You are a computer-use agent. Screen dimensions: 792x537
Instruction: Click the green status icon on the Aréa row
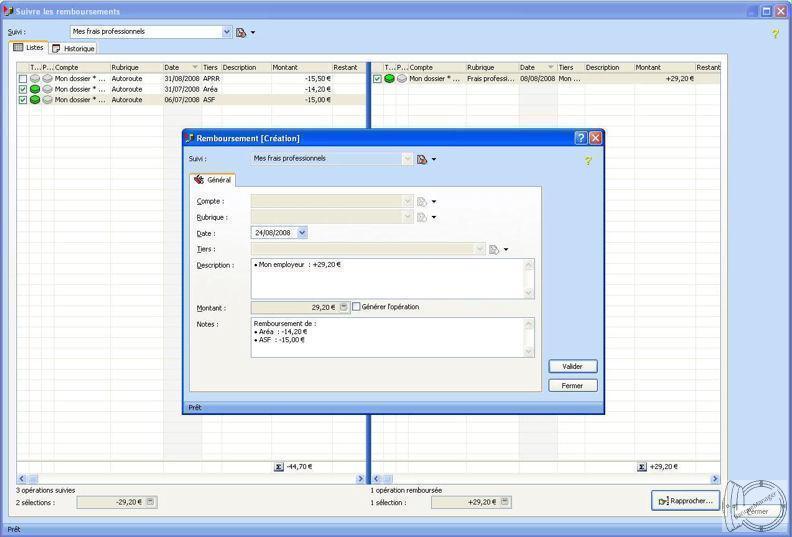tap(35, 89)
